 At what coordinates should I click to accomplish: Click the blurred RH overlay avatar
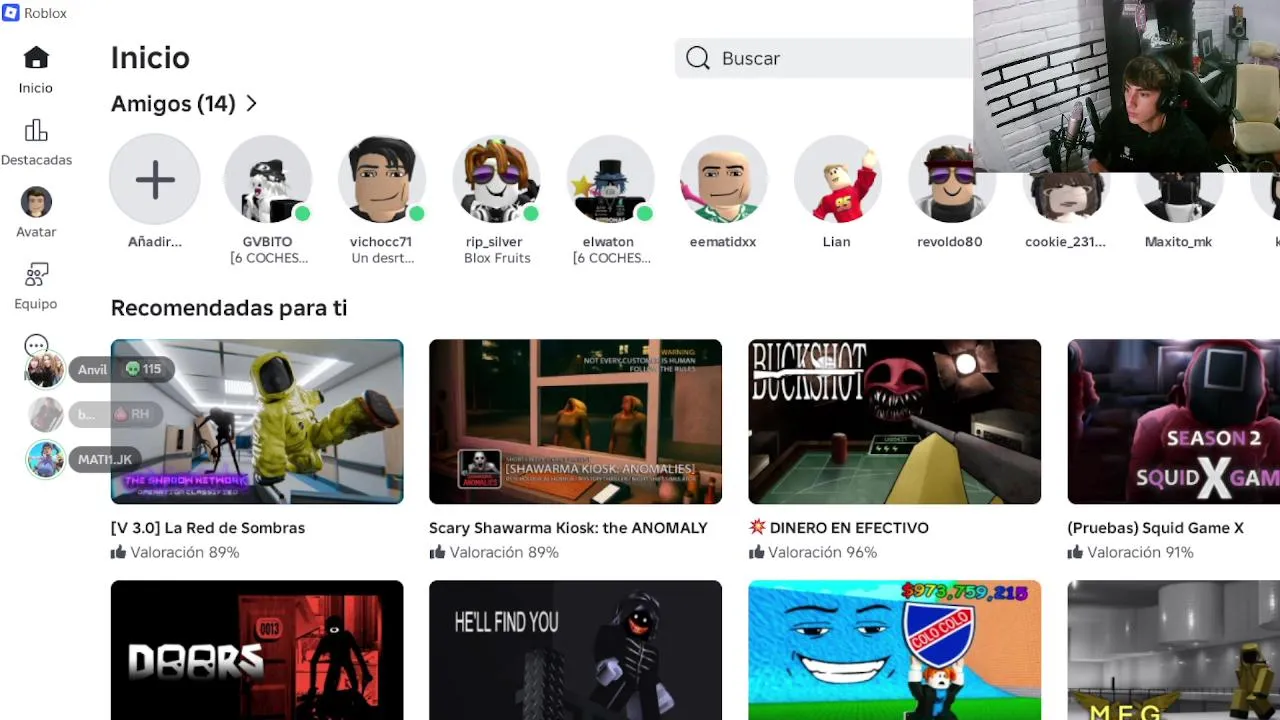tap(45, 414)
